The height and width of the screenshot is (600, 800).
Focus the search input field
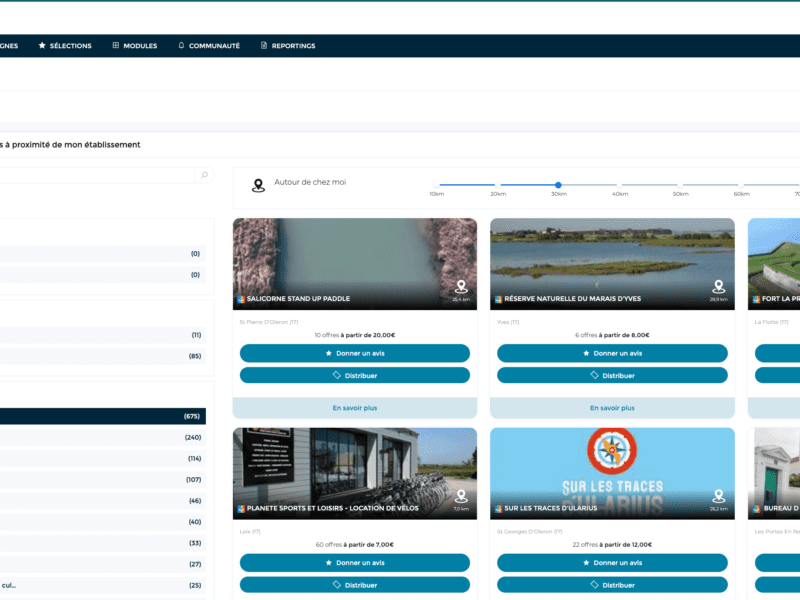(x=97, y=175)
